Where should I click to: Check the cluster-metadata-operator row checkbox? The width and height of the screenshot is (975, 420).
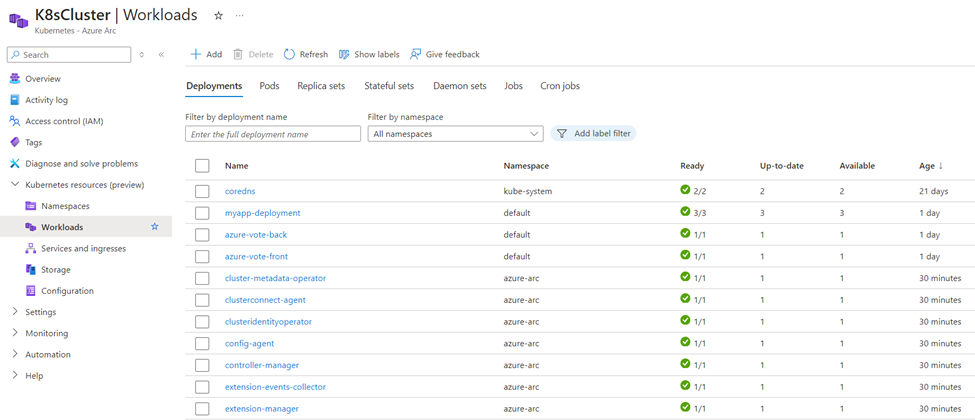click(x=202, y=278)
